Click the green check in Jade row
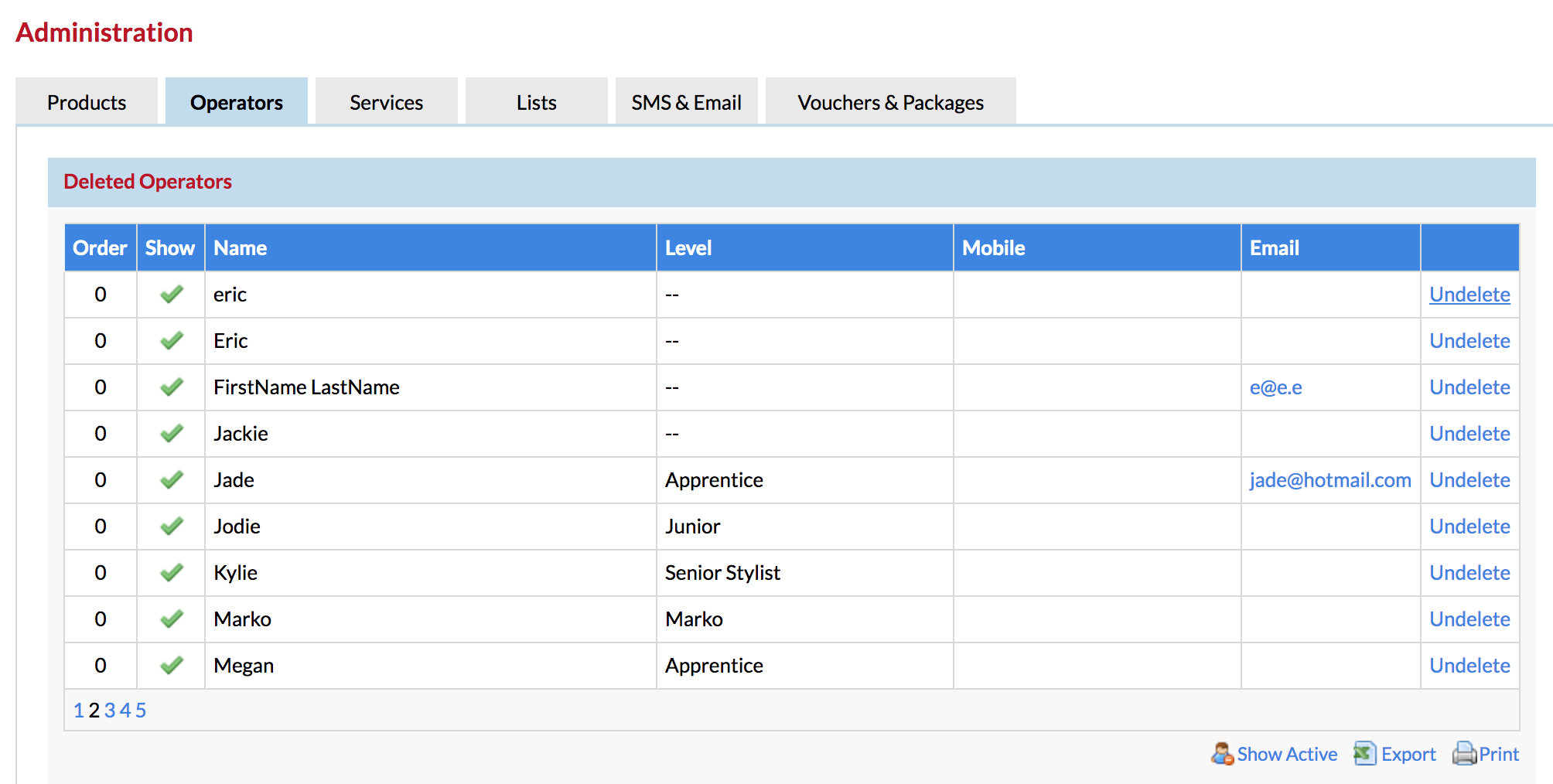The height and width of the screenshot is (784, 1553). pos(172,480)
